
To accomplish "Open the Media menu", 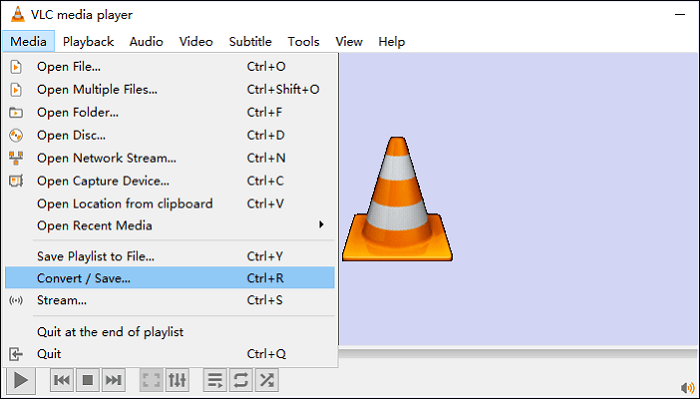I will [x=28, y=42].
